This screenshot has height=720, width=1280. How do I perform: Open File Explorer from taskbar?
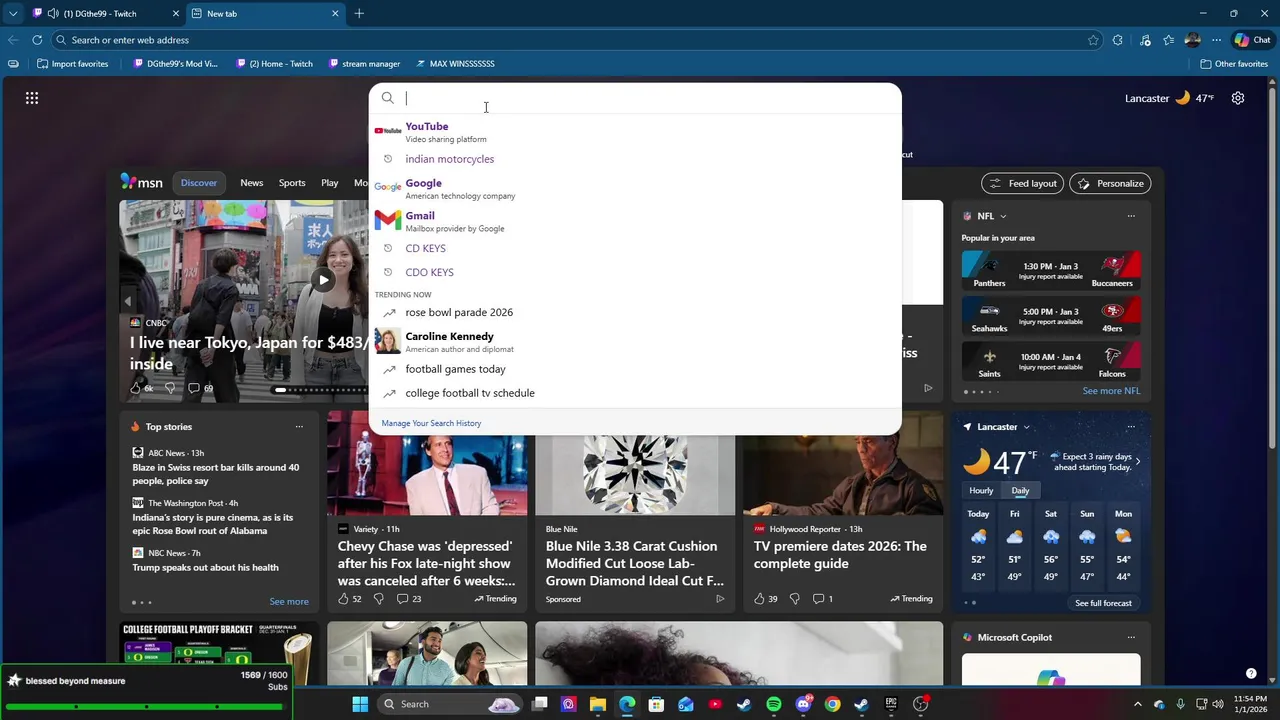point(597,704)
